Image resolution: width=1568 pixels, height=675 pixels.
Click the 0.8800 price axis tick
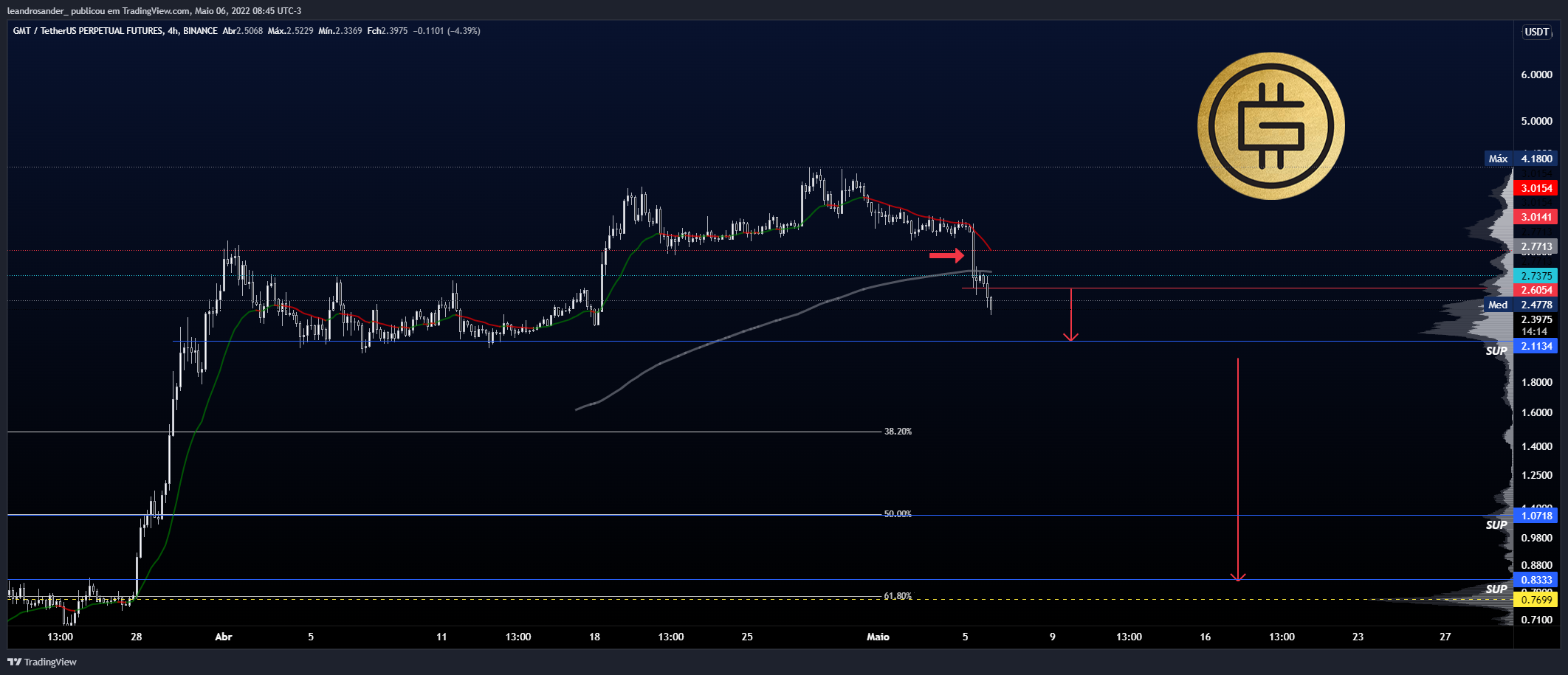1536,565
